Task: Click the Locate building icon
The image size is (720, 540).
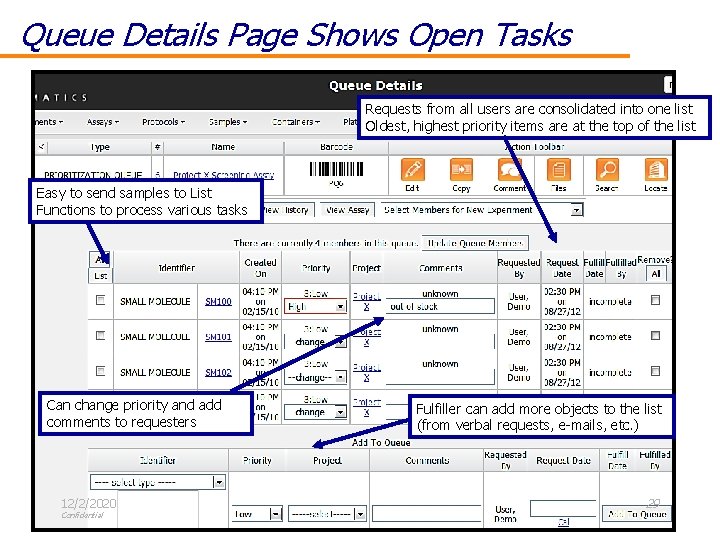Action: 656,170
